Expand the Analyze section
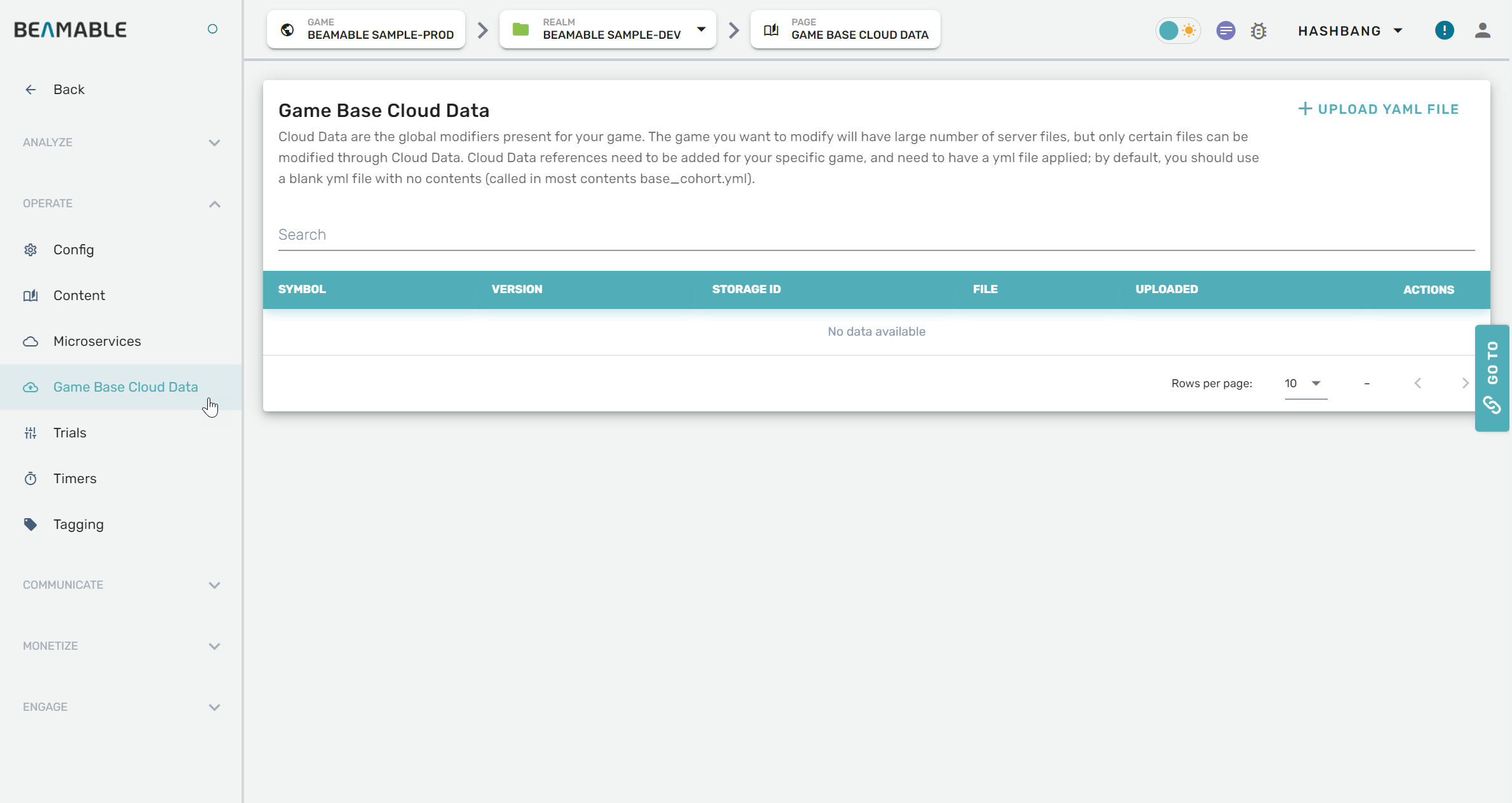Screen dimensions: 1512x803 tap(214, 143)
